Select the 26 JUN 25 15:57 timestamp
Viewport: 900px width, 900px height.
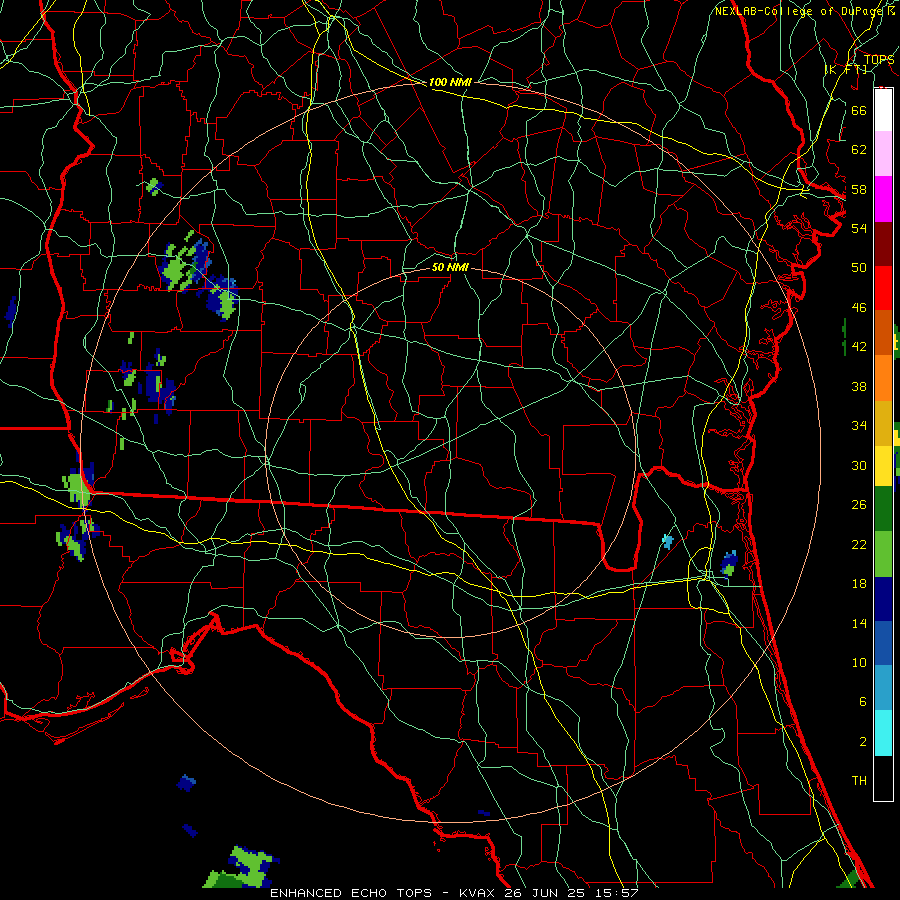point(571,893)
